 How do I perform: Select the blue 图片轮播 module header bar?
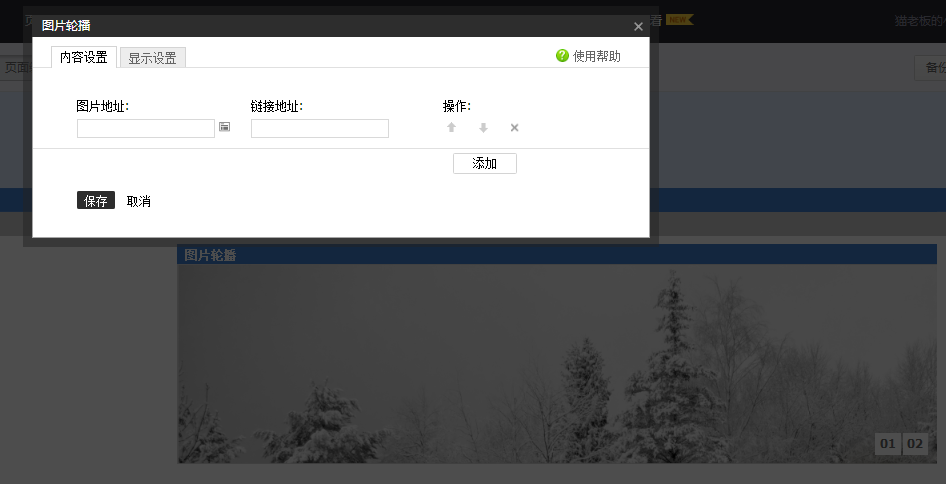pyautogui.click(x=556, y=255)
